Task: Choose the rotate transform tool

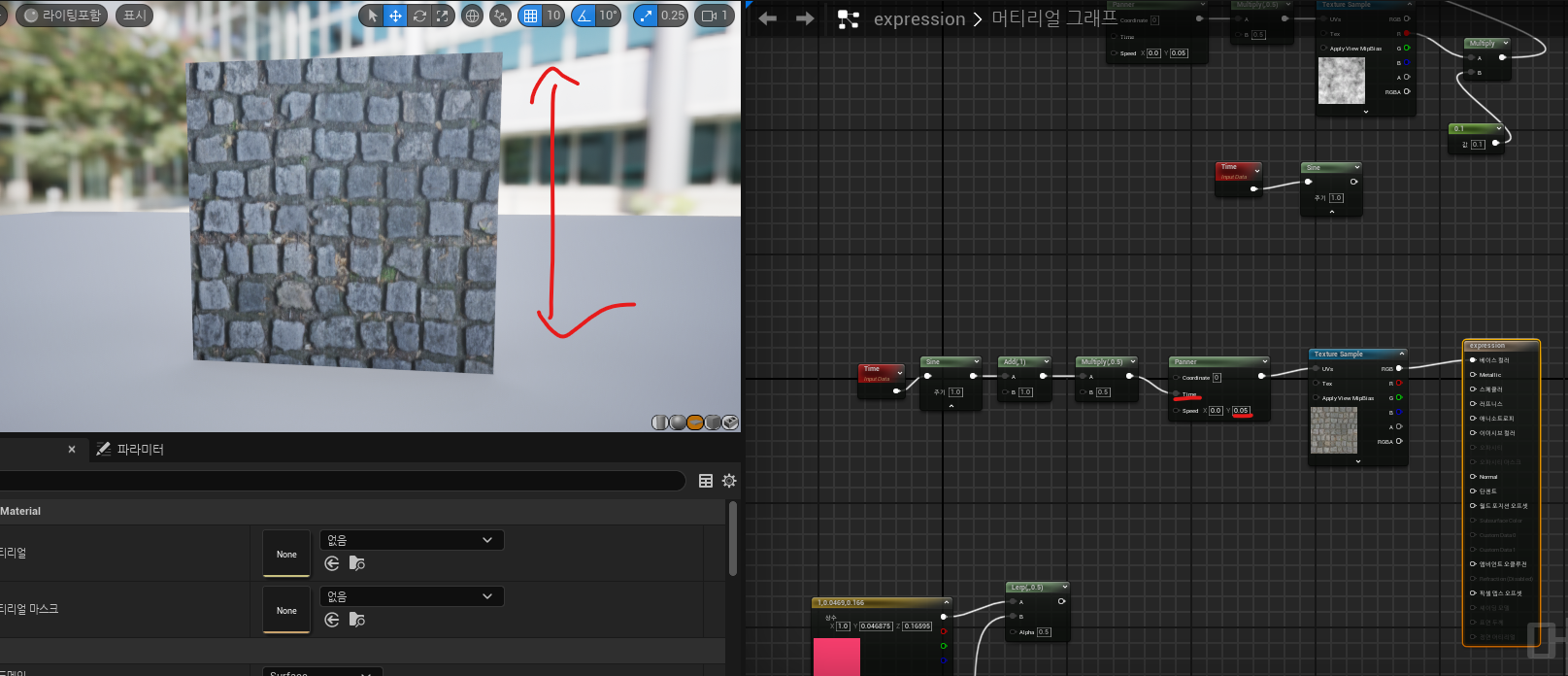Action: click(419, 16)
